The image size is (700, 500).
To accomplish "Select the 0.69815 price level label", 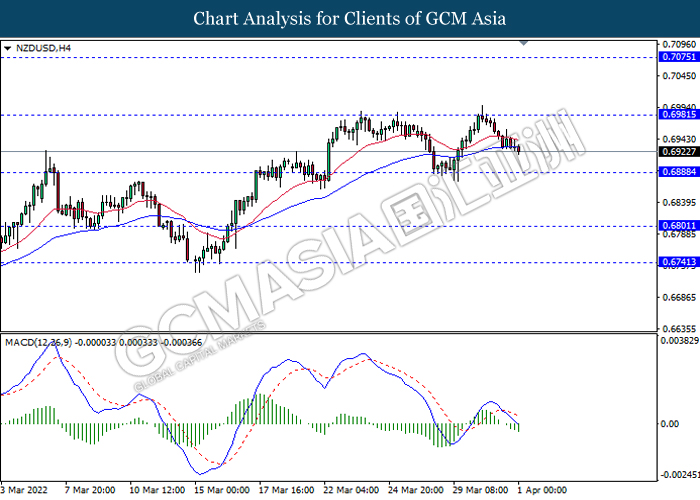I will 679,115.
